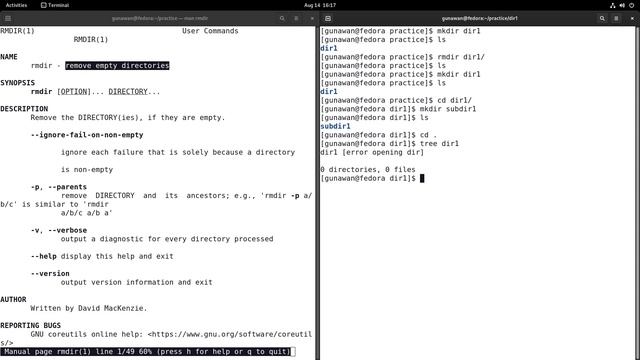Click the volume icon in the system tray
This screenshot has height=360, width=640.
pyautogui.click(x=622, y=5)
